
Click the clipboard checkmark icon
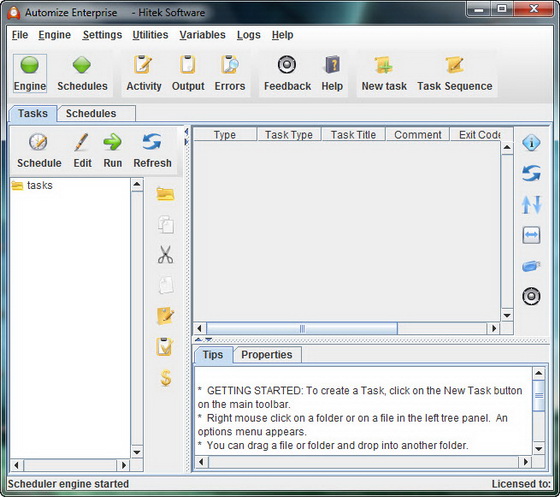165,347
